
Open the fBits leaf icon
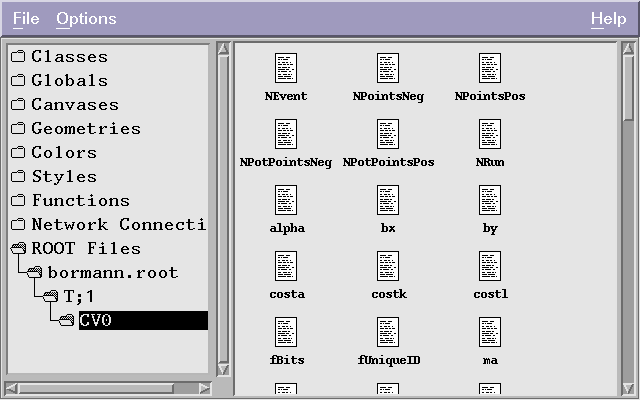point(286,332)
